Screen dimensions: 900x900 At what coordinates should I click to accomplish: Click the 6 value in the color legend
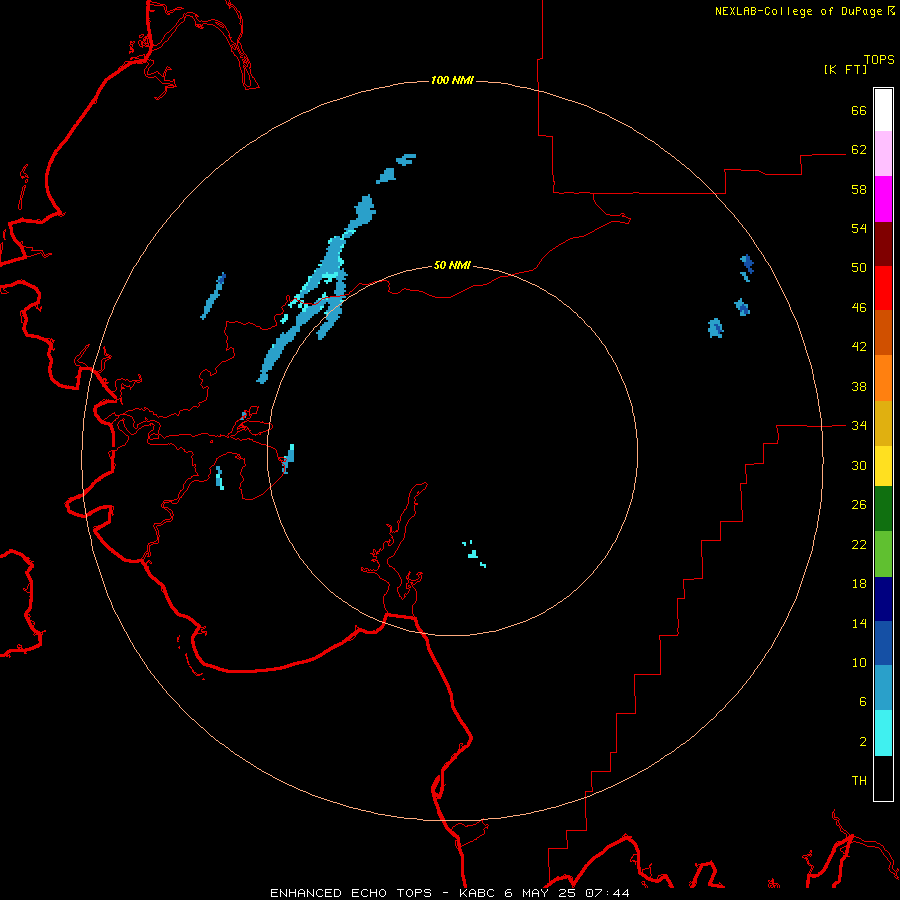(x=863, y=702)
